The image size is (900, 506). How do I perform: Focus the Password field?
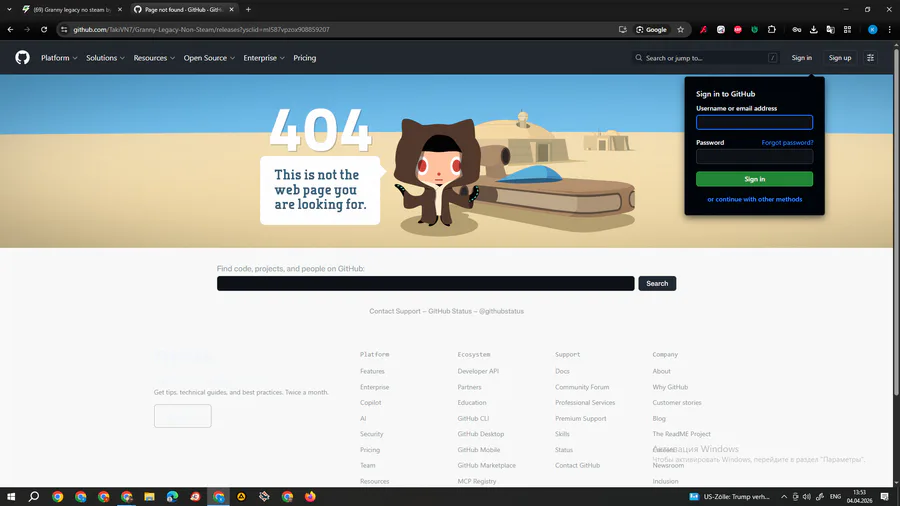[754, 157]
